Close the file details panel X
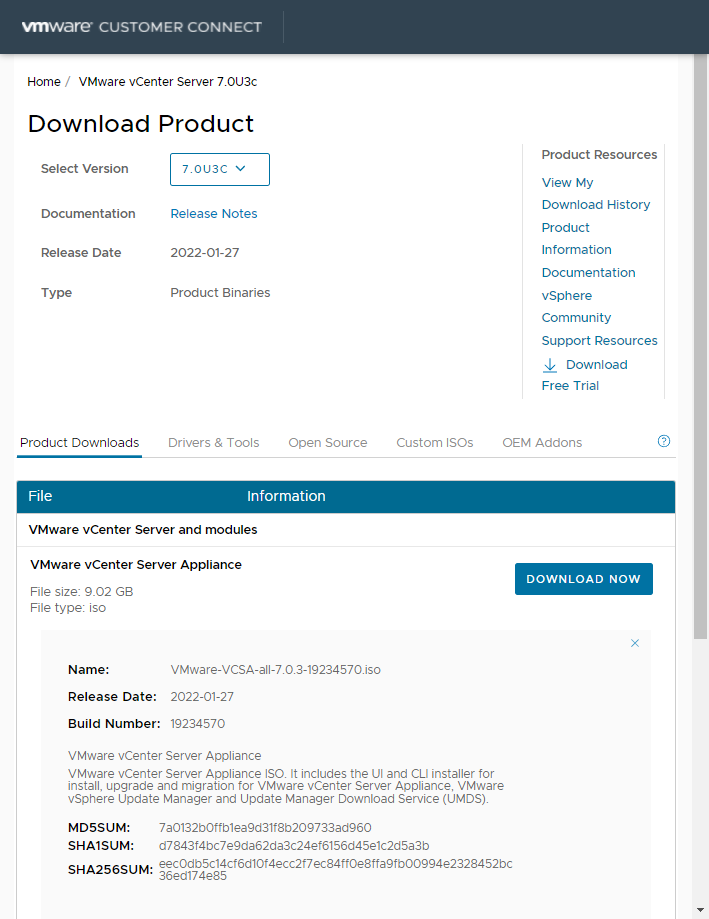The width and height of the screenshot is (709, 919). coord(635,643)
